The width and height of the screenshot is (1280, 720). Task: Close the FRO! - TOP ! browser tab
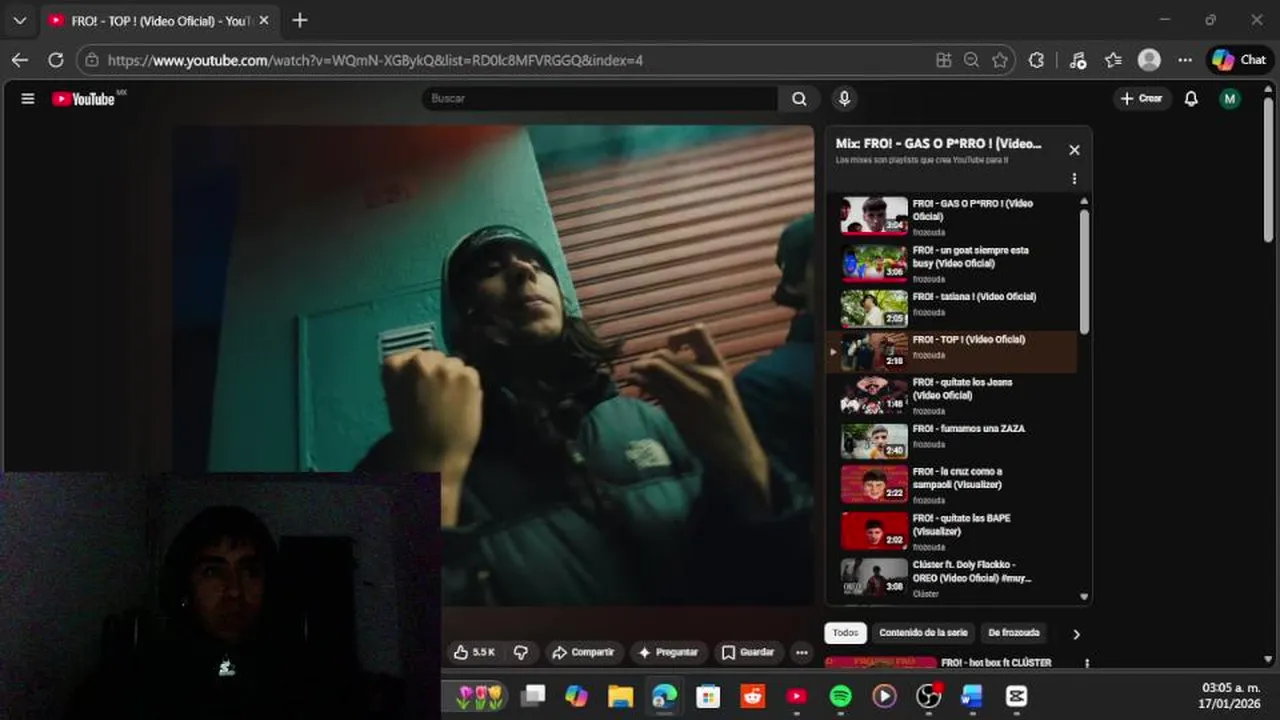click(x=264, y=20)
